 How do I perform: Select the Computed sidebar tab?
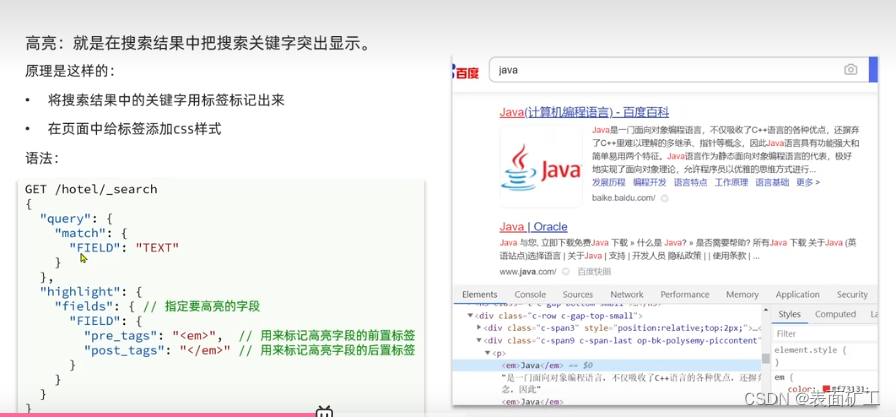[835, 314]
